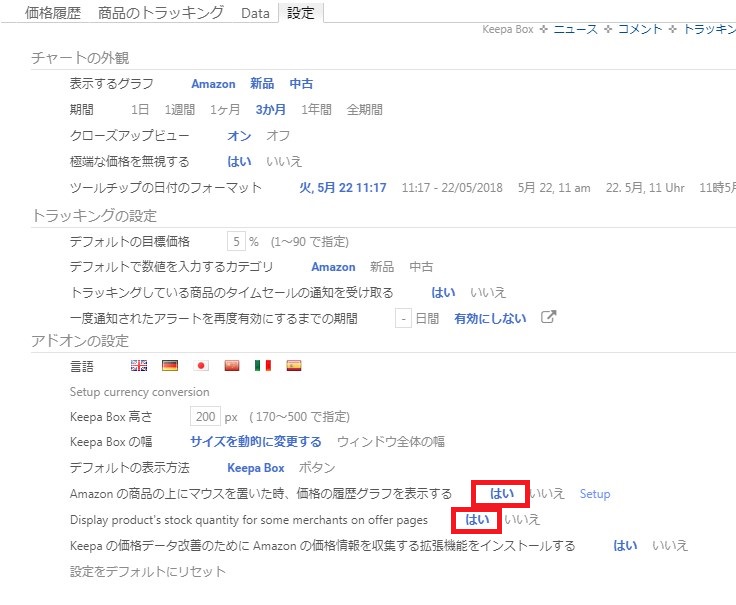
Task: Choose はい for hover price history graph
Action: point(502,494)
